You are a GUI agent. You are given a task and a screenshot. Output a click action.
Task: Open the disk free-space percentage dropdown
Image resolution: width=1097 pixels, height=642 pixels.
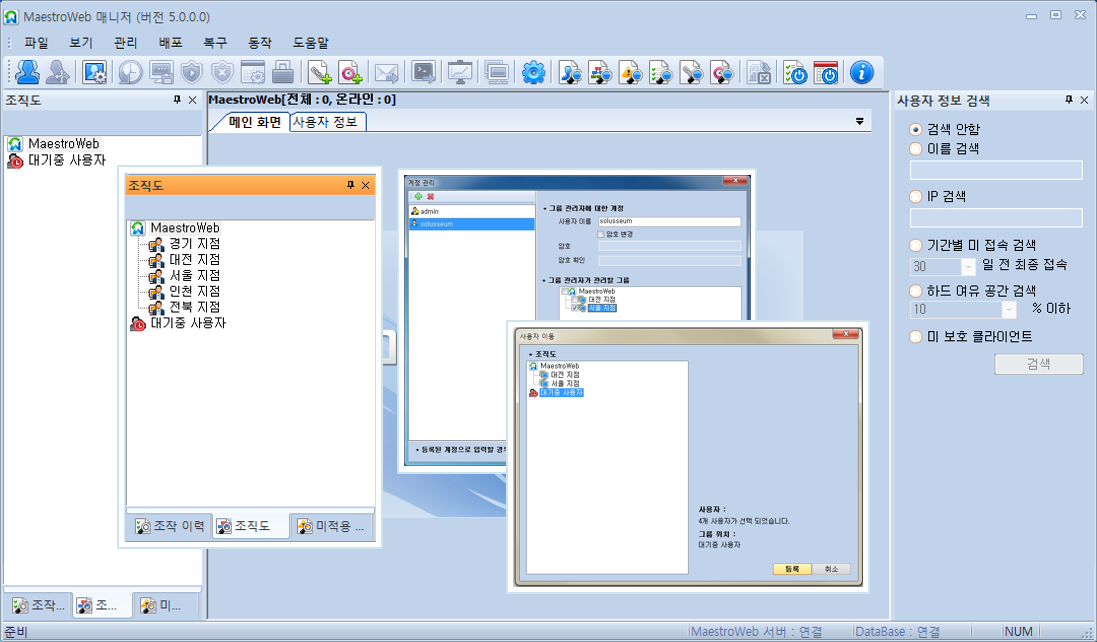coord(1008,310)
